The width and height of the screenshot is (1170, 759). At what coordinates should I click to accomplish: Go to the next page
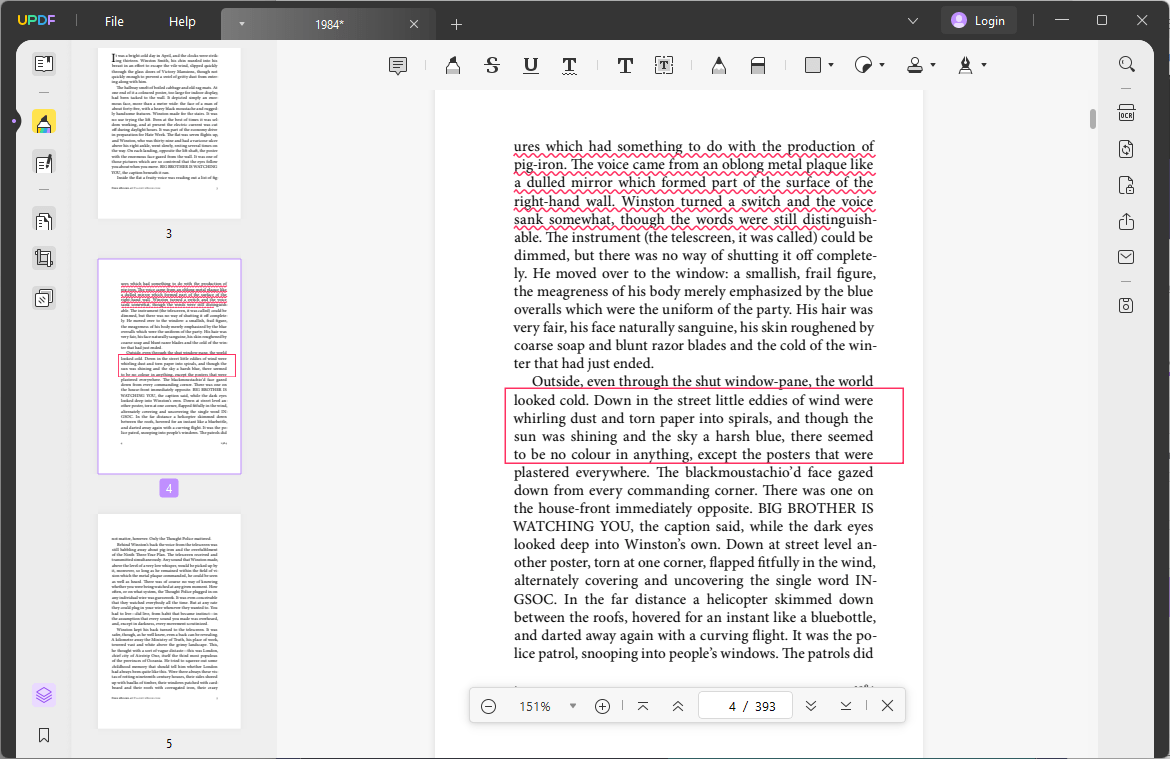[810, 706]
